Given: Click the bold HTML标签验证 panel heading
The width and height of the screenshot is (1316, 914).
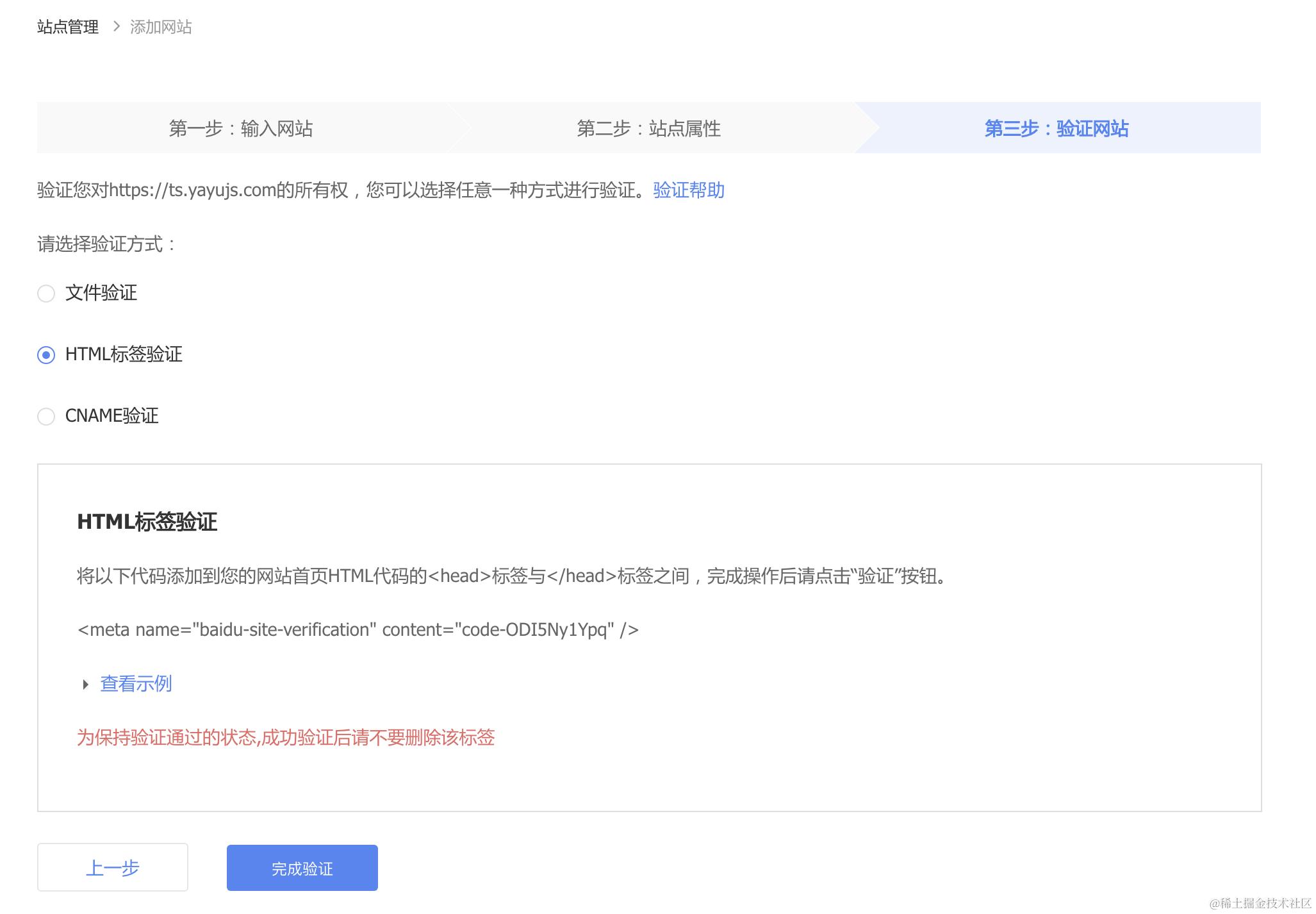Looking at the screenshot, I should (x=147, y=522).
